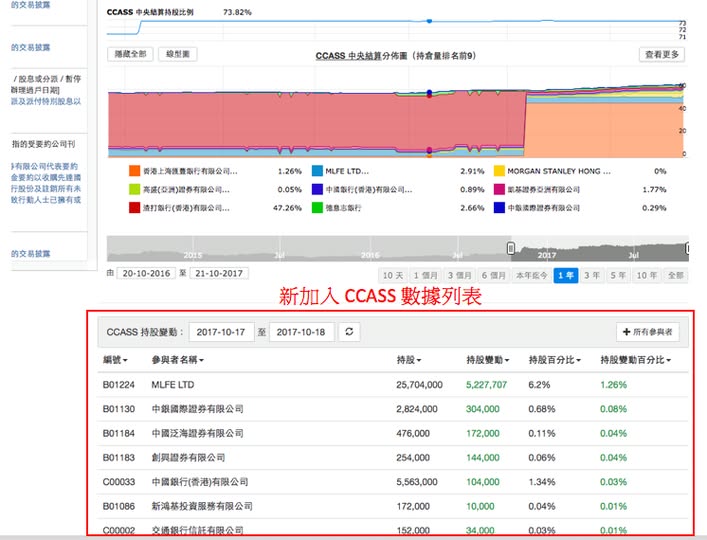Toggle the green Deutsche Bank legend swatch
The image size is (707, 540).
coord(317,208)
